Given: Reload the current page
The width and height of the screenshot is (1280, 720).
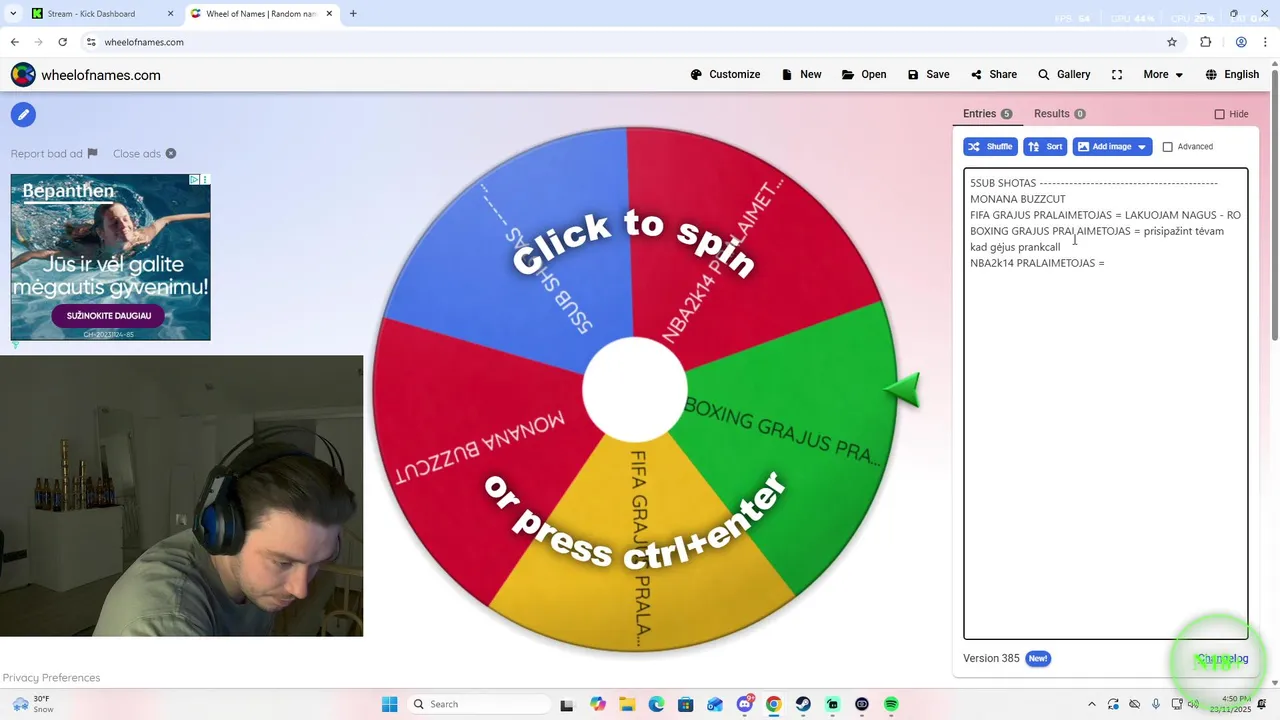Looking at the screenshot, I should pyautogui.click(x=62, y=42).
